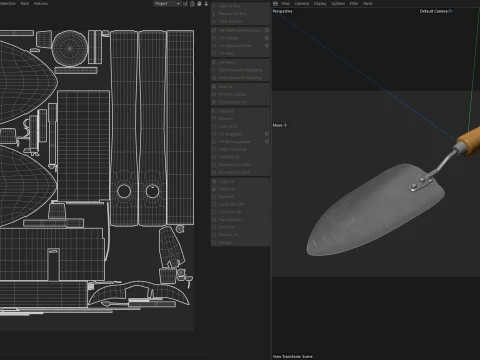Apply Mirror V to the UVs
This screenshot has height=360, width=480.
click(x=240, y=119)
